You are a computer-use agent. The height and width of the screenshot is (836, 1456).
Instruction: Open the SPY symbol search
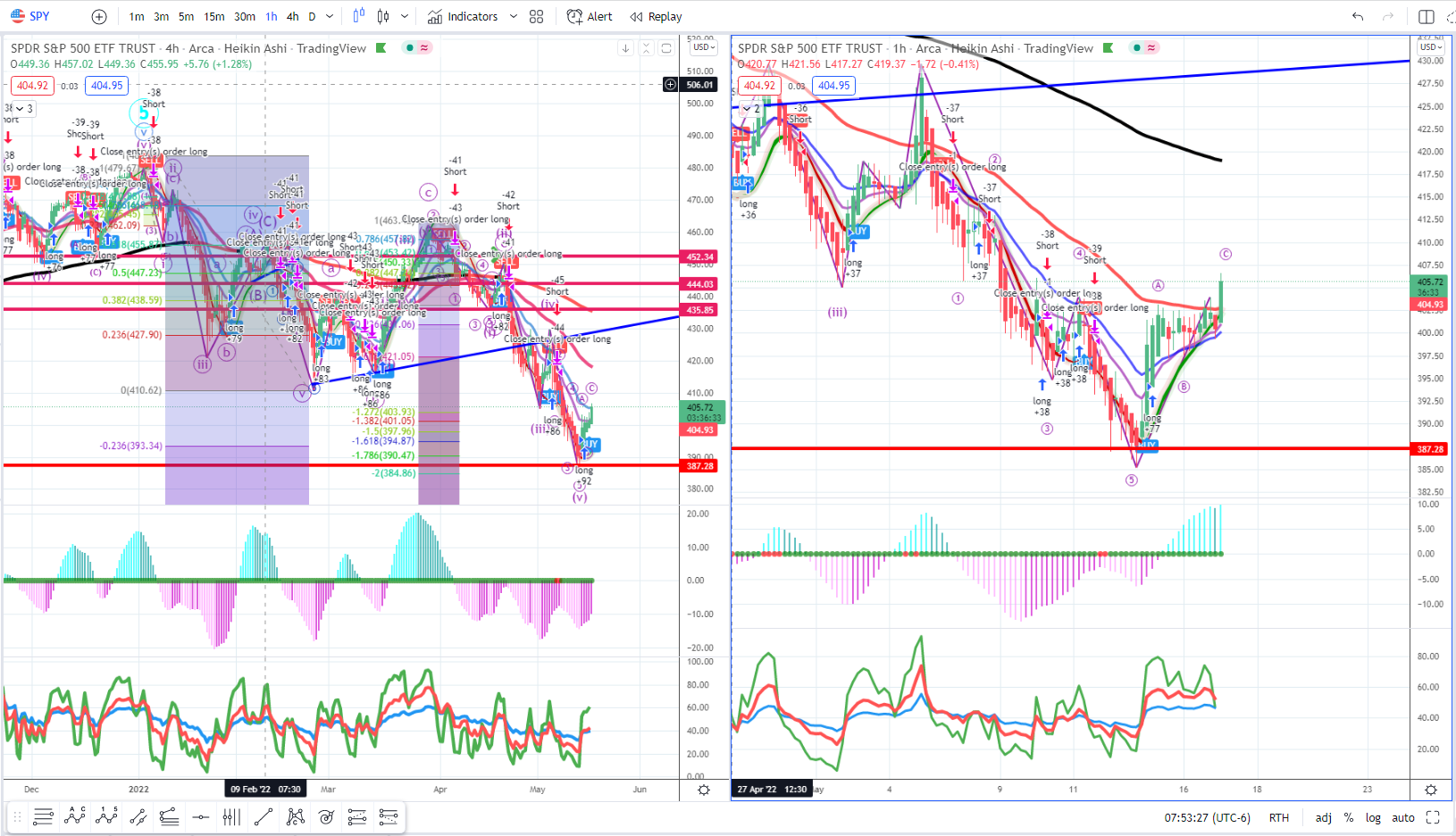30,16
